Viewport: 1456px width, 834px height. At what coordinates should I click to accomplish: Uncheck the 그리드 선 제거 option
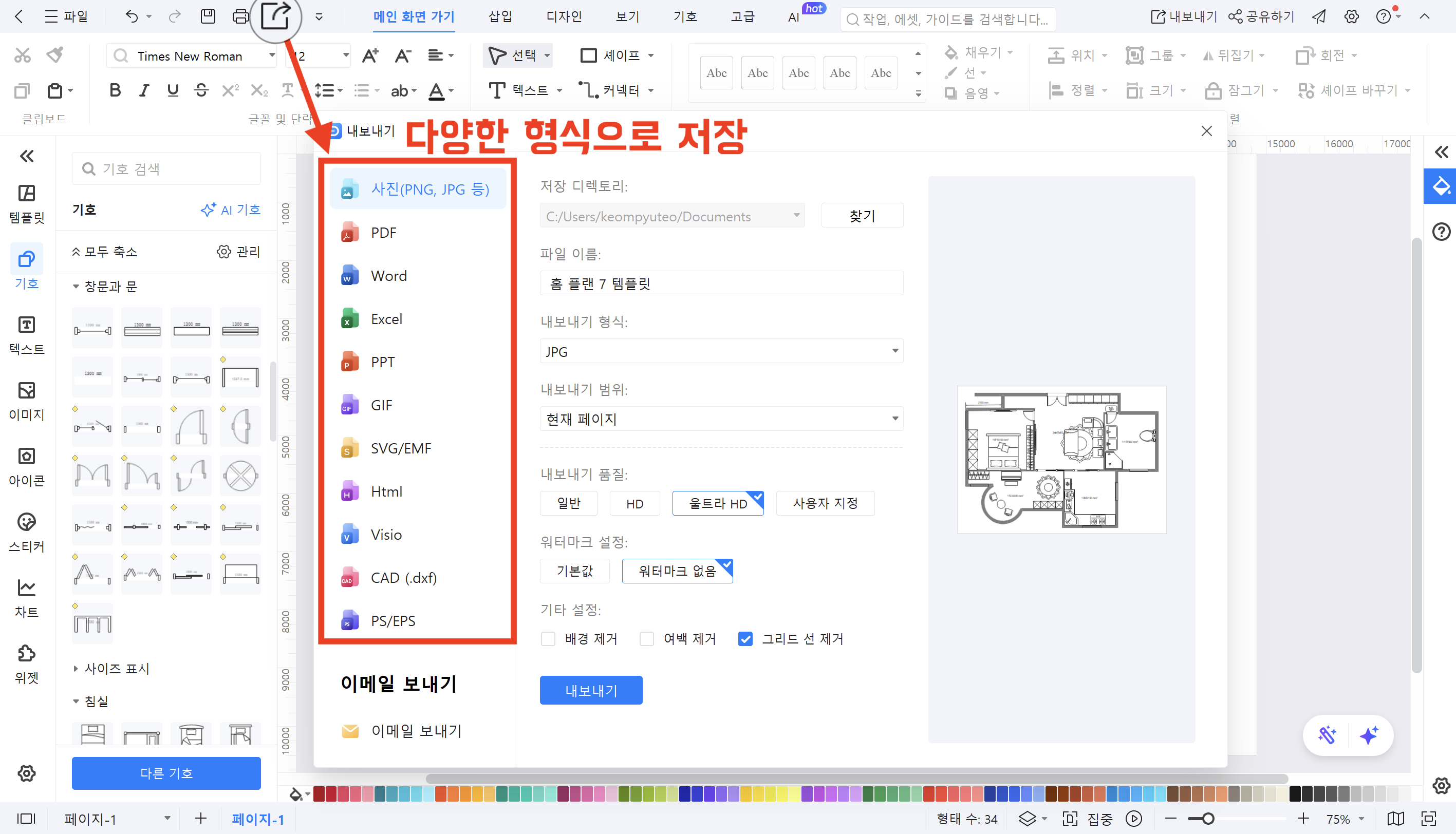point(745,639)
